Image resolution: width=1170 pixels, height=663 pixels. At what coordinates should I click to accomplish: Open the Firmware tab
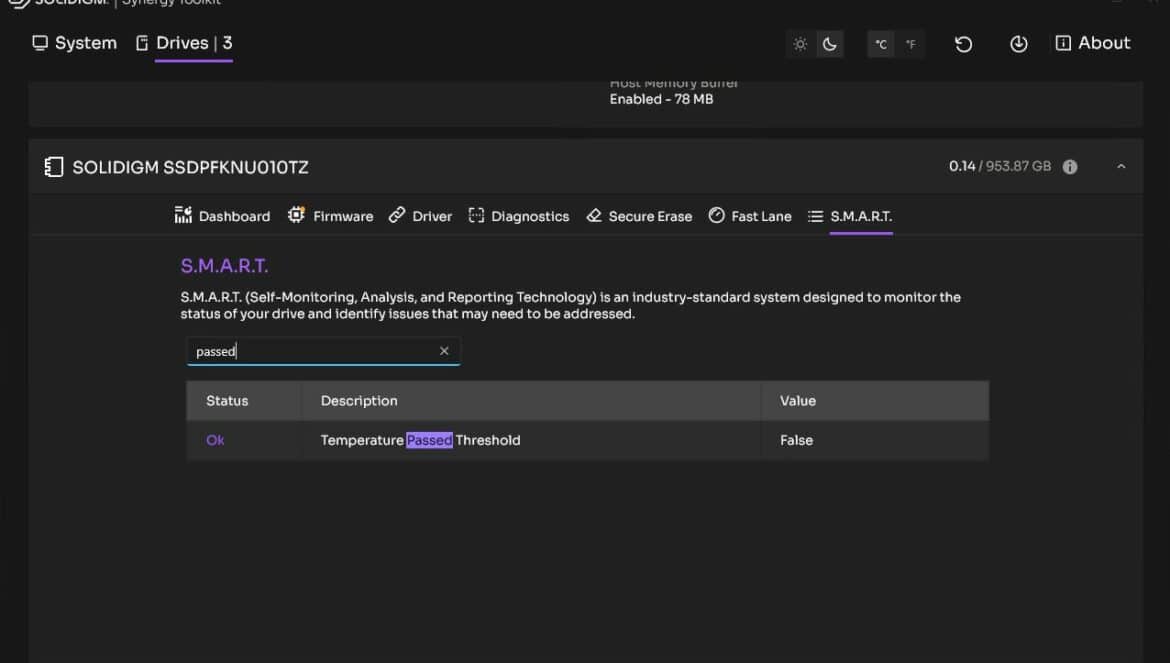331,216
